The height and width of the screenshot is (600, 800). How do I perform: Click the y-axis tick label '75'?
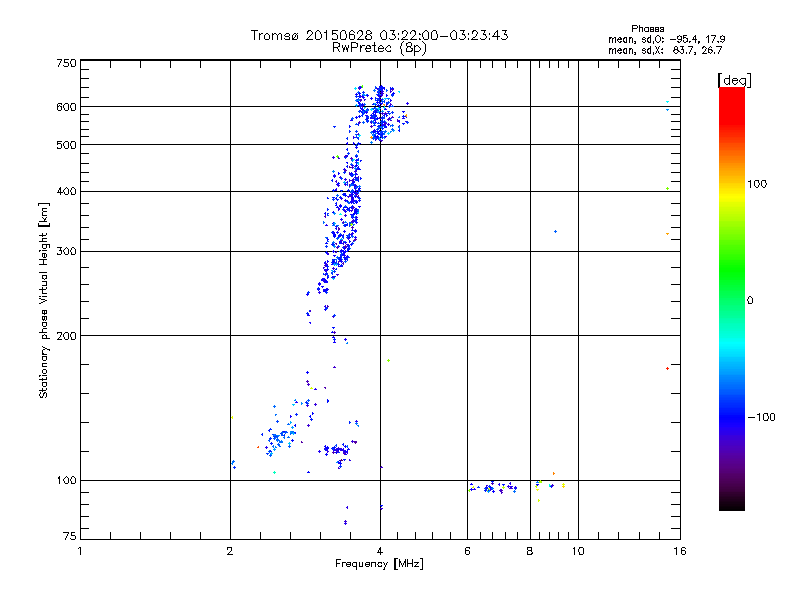(x=70, y=536)
